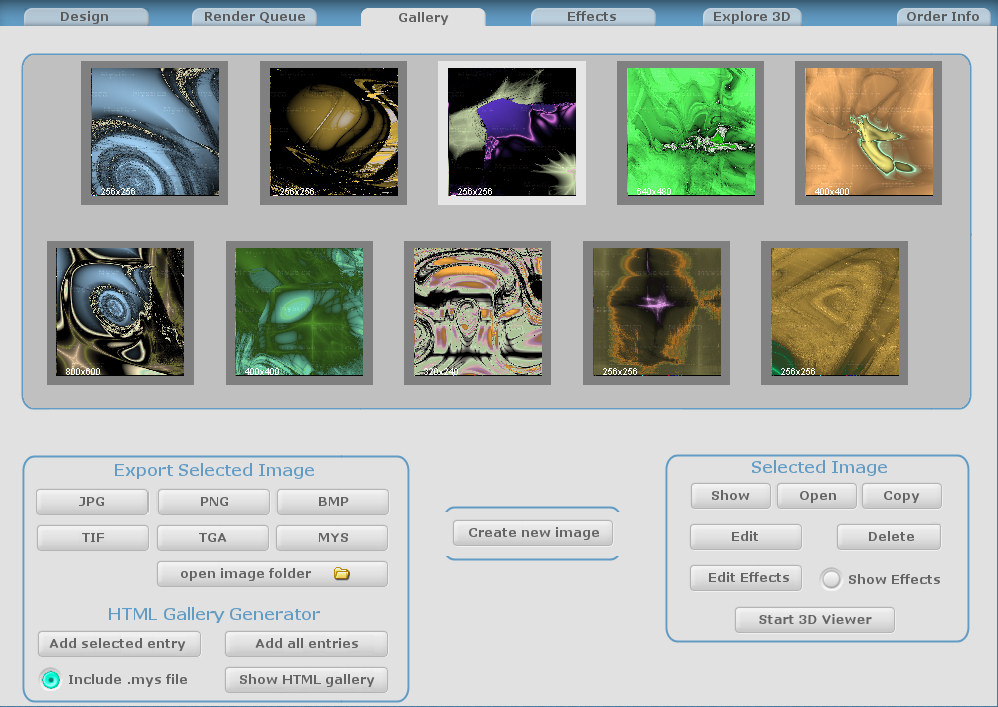Click Add selected entry button

tap(119, 643)
